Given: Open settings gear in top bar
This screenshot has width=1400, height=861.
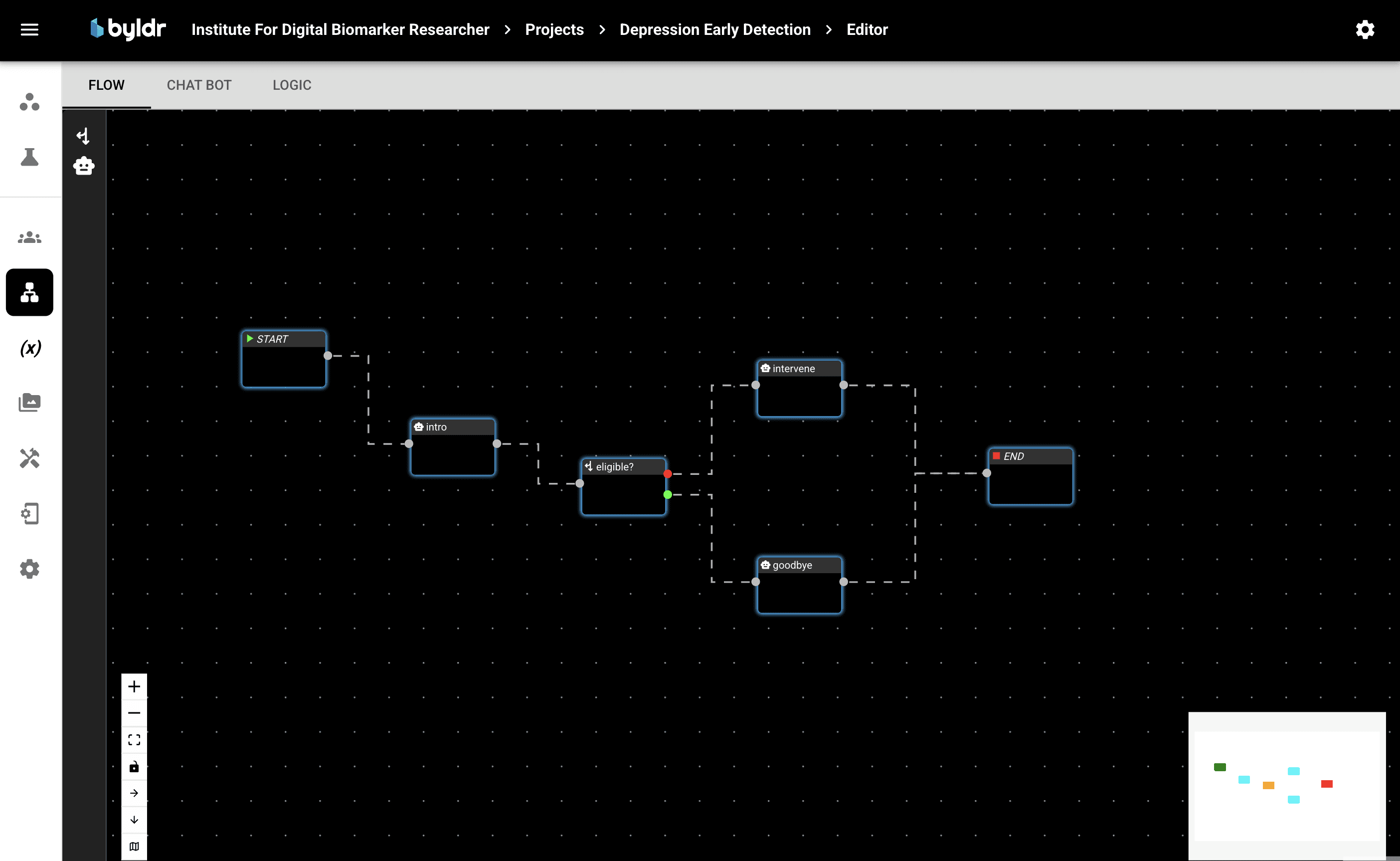Looking at the screenshot, I should pyautogui.click(x=1365, y=29).
